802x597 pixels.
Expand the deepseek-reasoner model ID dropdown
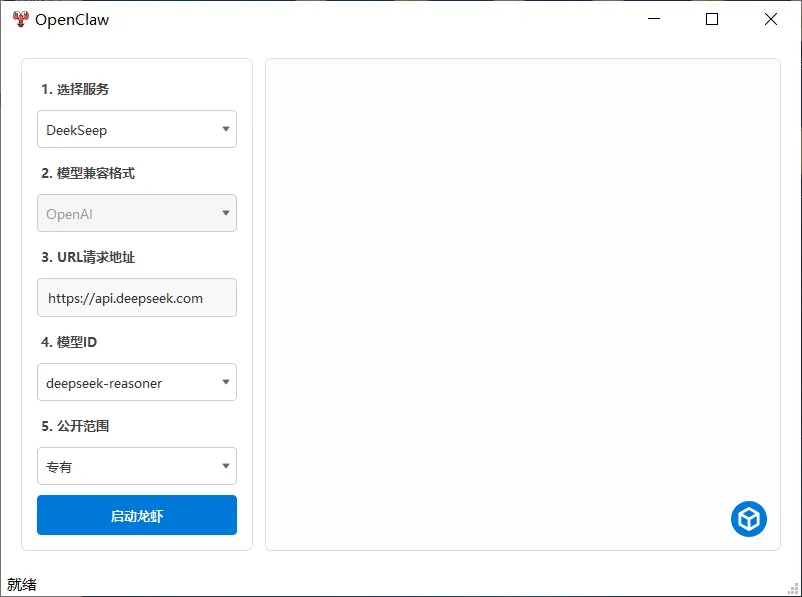pyautogui.click(x=137, y=382)
